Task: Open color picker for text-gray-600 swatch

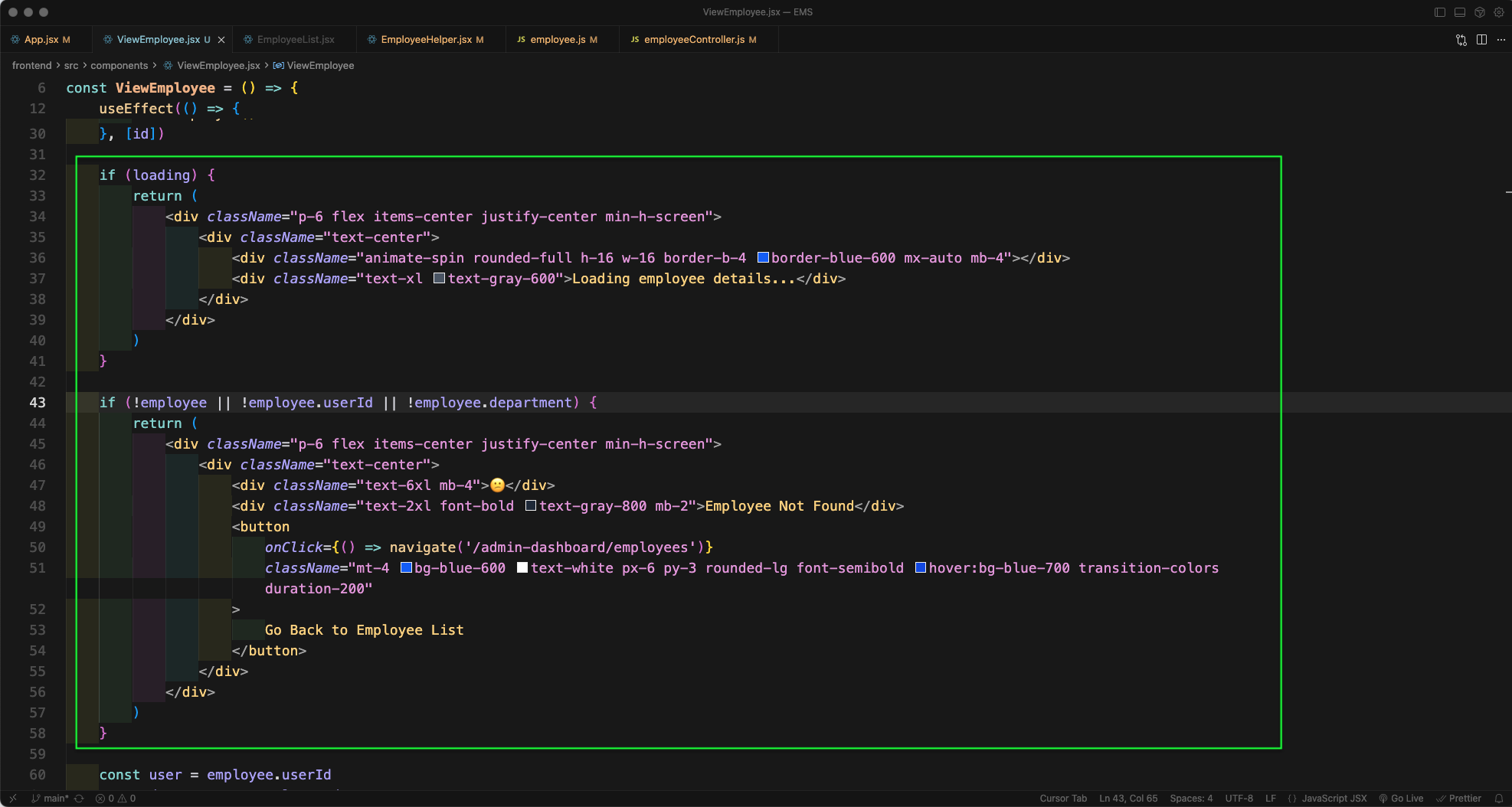Action: [x=440, y=279]
